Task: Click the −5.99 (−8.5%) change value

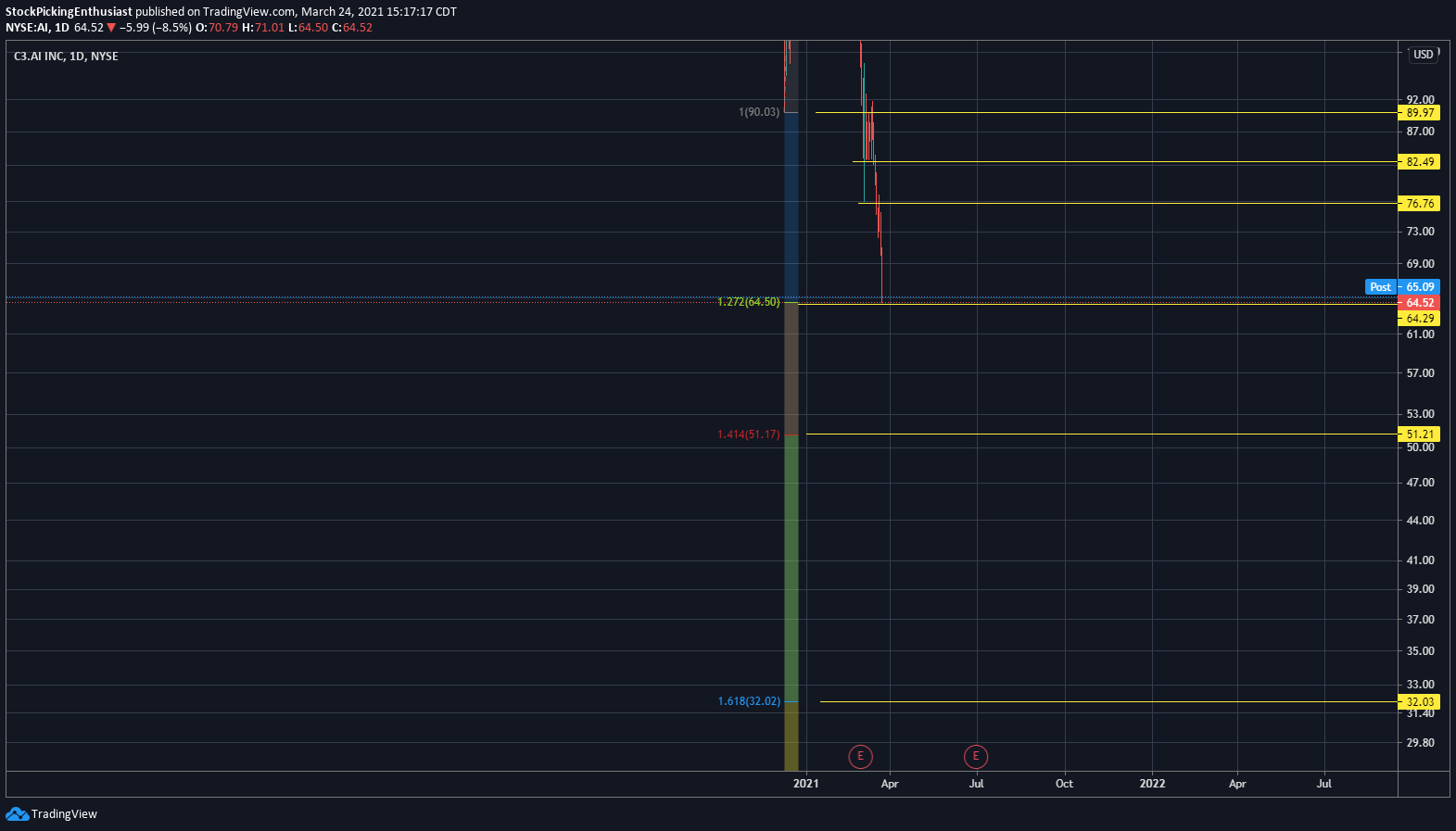Action: pyautogui.click(x=156, y=28)
